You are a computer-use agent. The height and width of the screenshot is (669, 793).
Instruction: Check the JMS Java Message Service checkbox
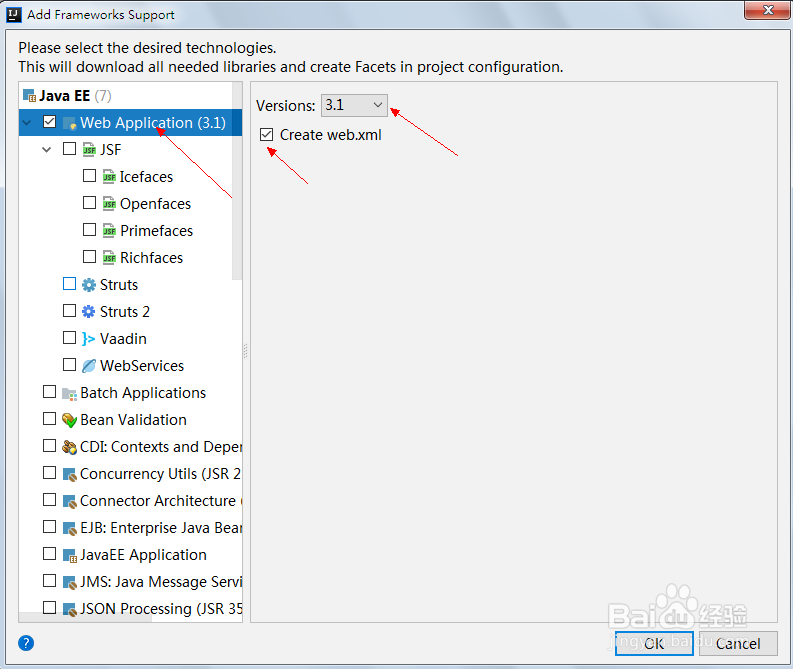click(50, 581)
